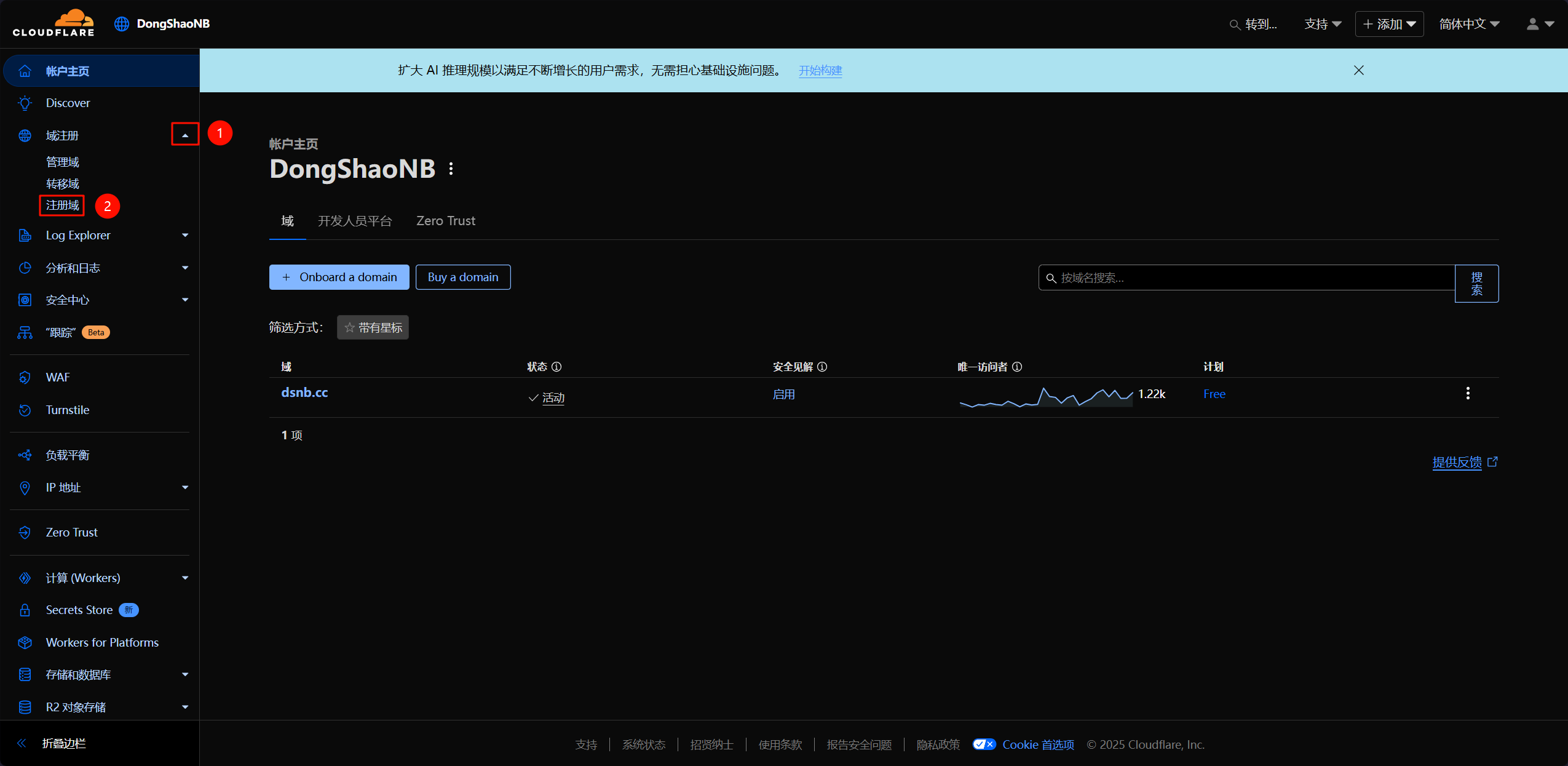Open Discover lightbulb icon in sidebar
Screen dimensions: 1568x766
point(25,103)
